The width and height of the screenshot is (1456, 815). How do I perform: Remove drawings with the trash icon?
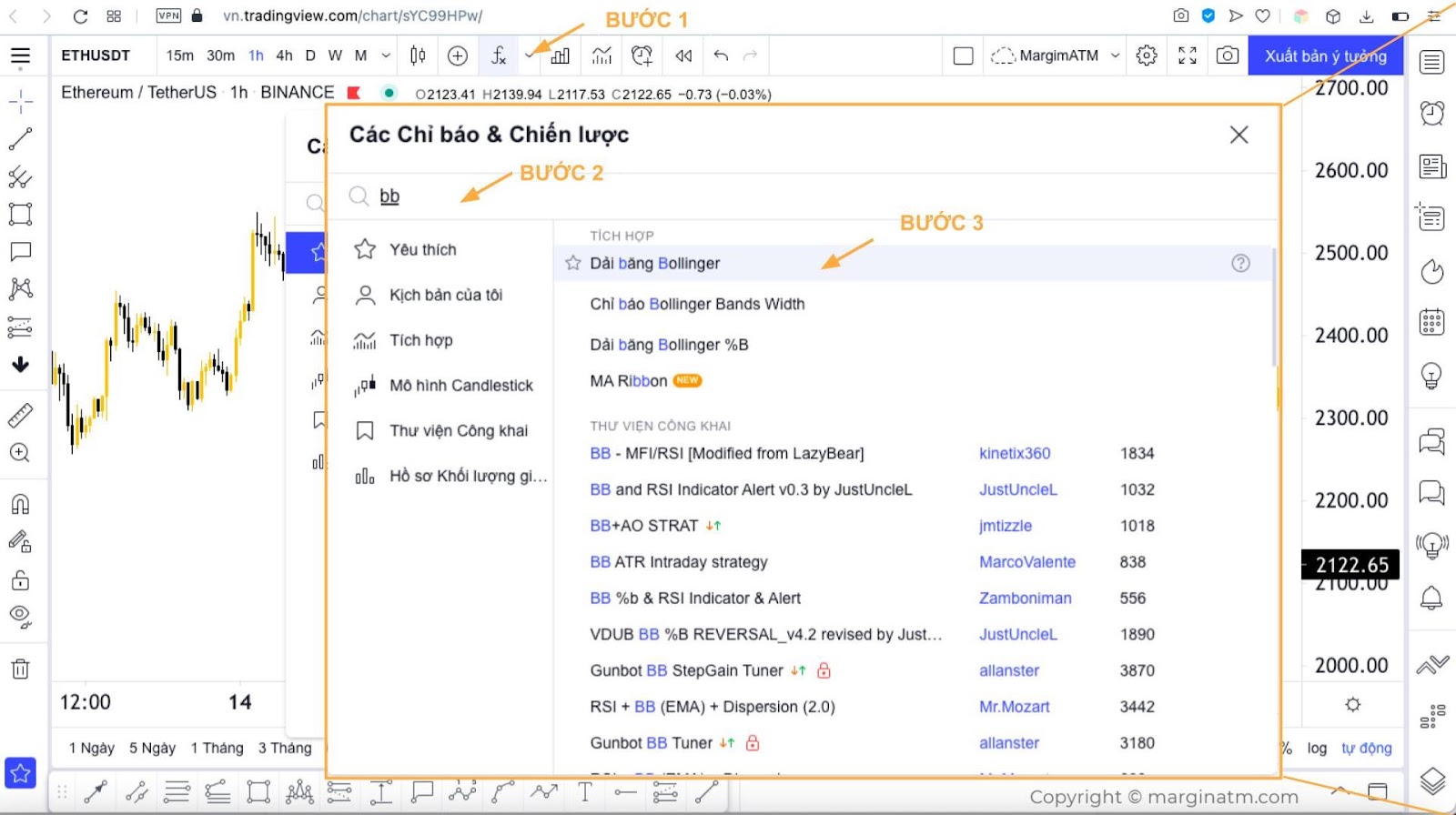pyautogui.click(x=20, y=669)
